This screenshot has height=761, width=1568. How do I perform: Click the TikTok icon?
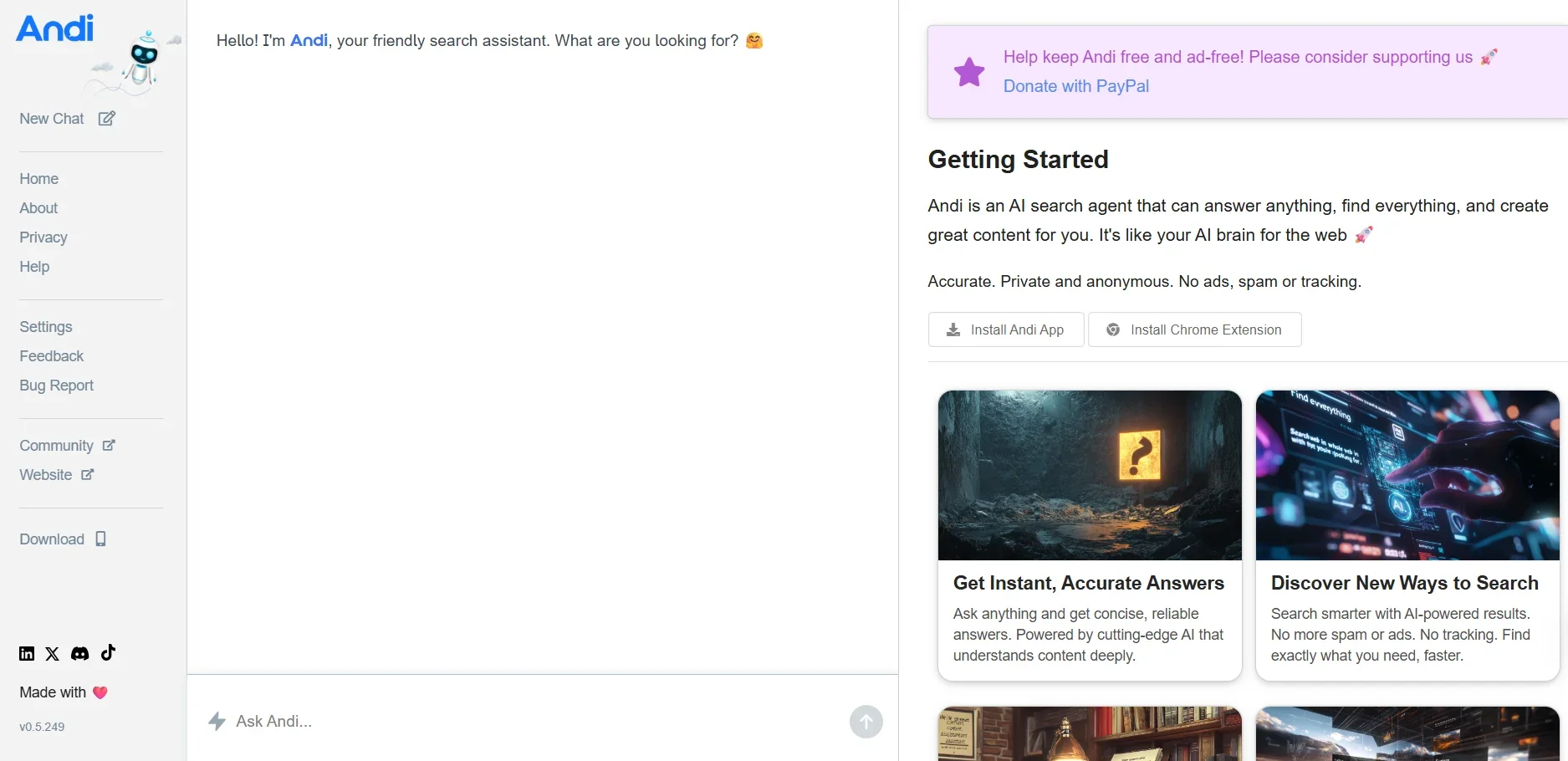point(108,653)
